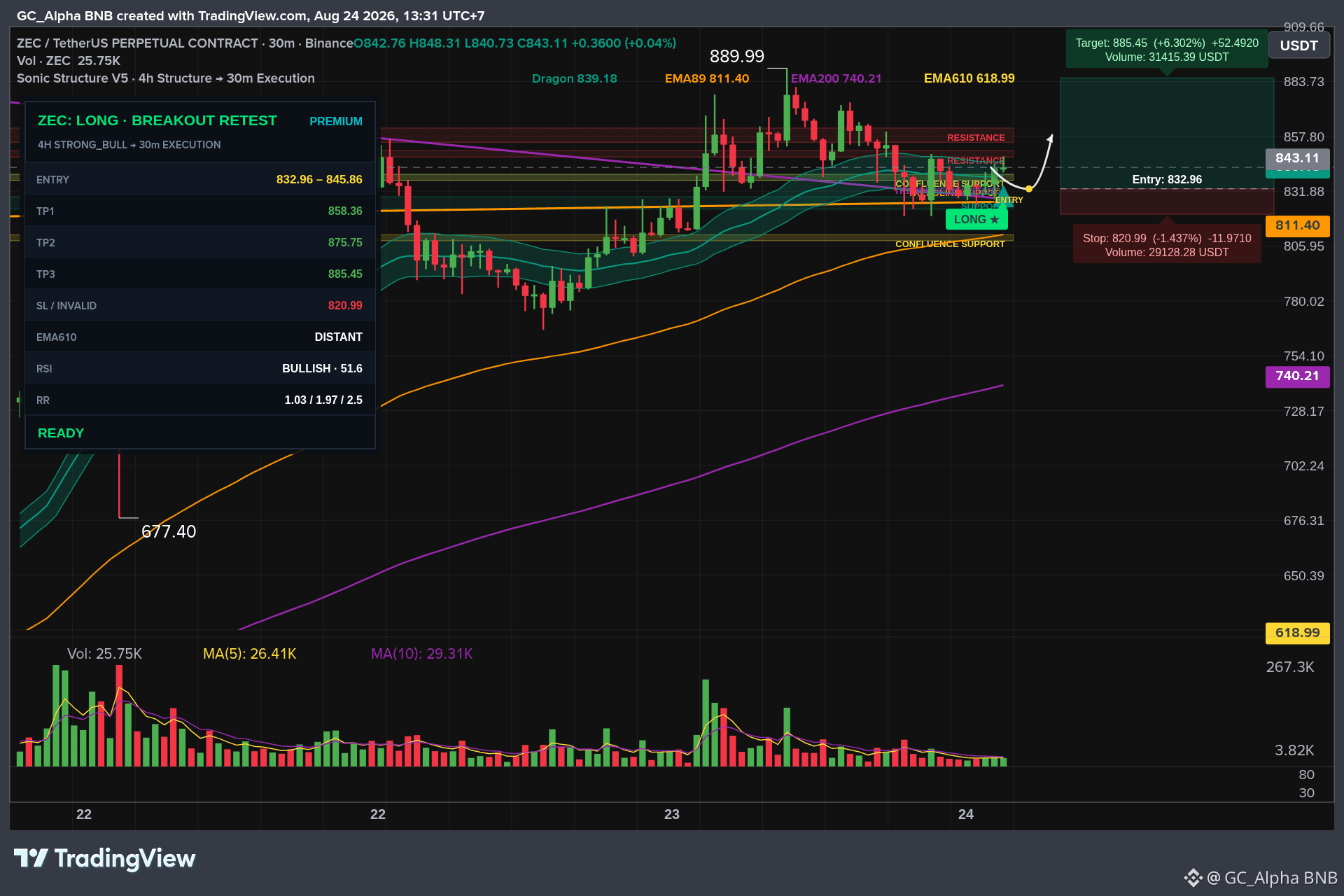
Task: Click the Target 885.45 profit box
Action: [x=1167, y=50]
